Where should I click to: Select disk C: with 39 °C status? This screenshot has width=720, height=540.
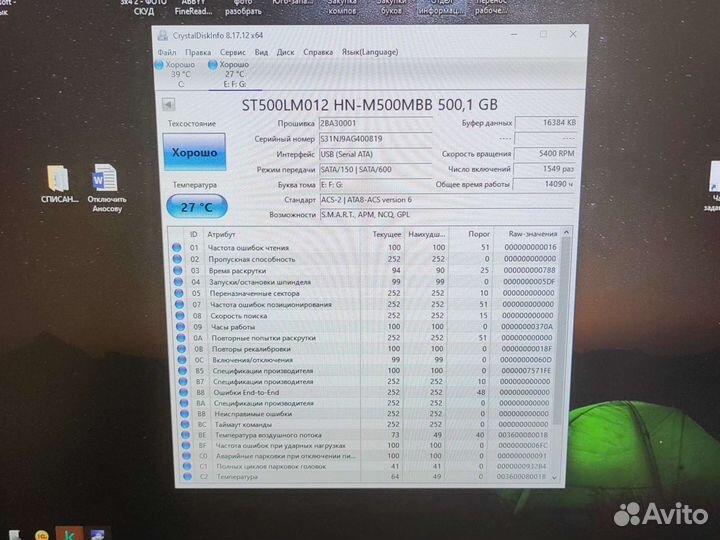tap(180, 74)
